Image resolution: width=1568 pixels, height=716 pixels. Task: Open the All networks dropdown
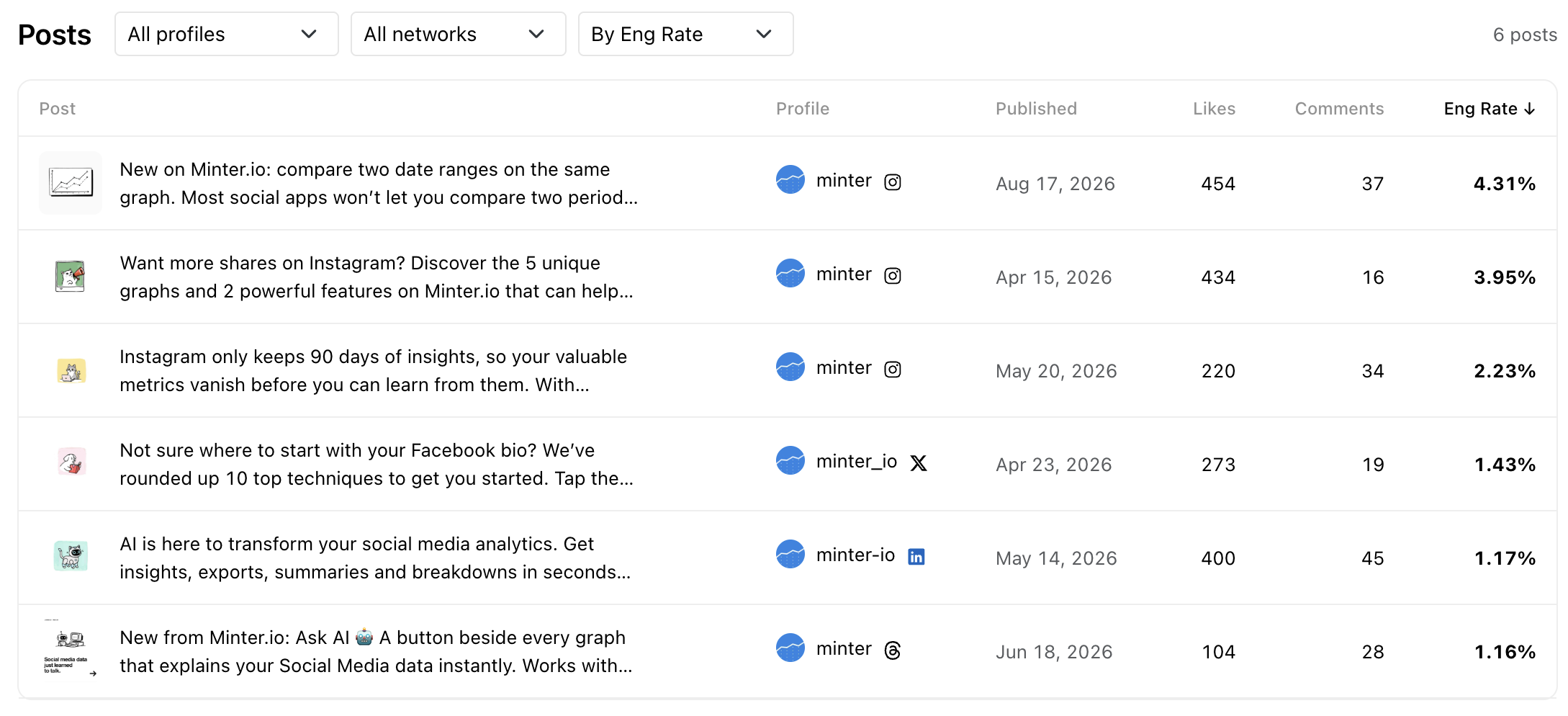[458, 34]
